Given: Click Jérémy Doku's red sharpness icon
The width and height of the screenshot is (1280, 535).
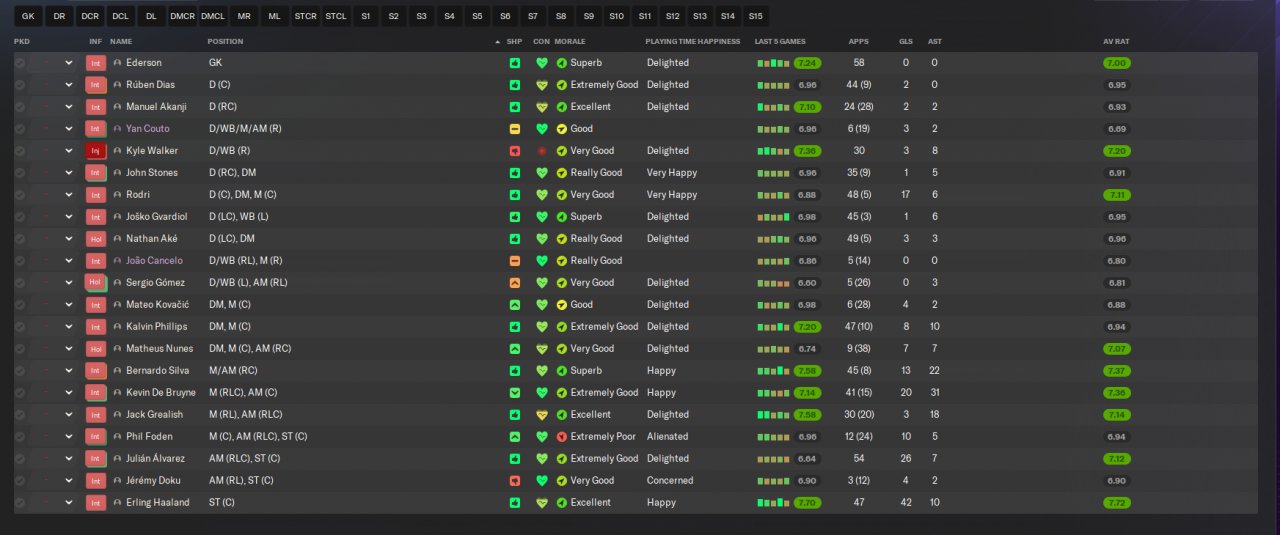Looking at the screenshot, I should (515, 480).
